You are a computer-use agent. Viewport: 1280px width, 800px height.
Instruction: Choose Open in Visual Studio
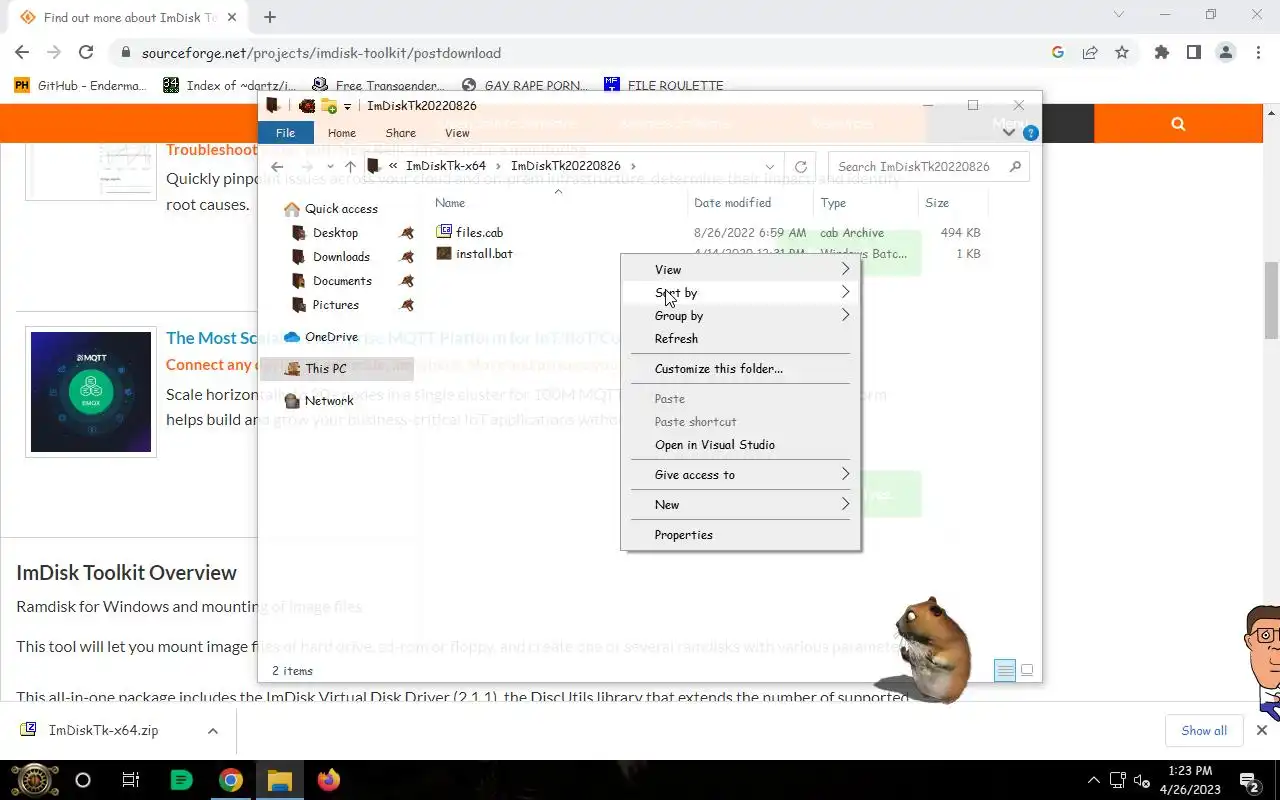741,444
